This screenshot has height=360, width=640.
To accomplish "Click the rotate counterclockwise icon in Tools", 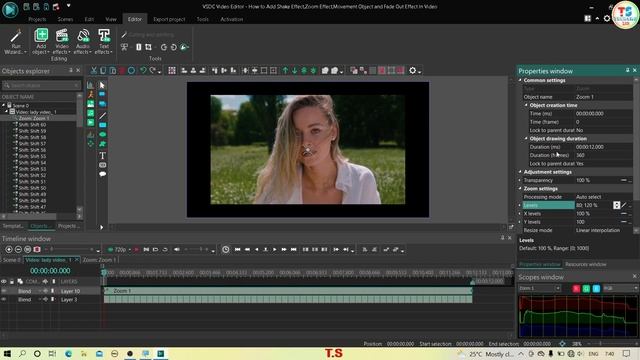I will pos(164,47).
